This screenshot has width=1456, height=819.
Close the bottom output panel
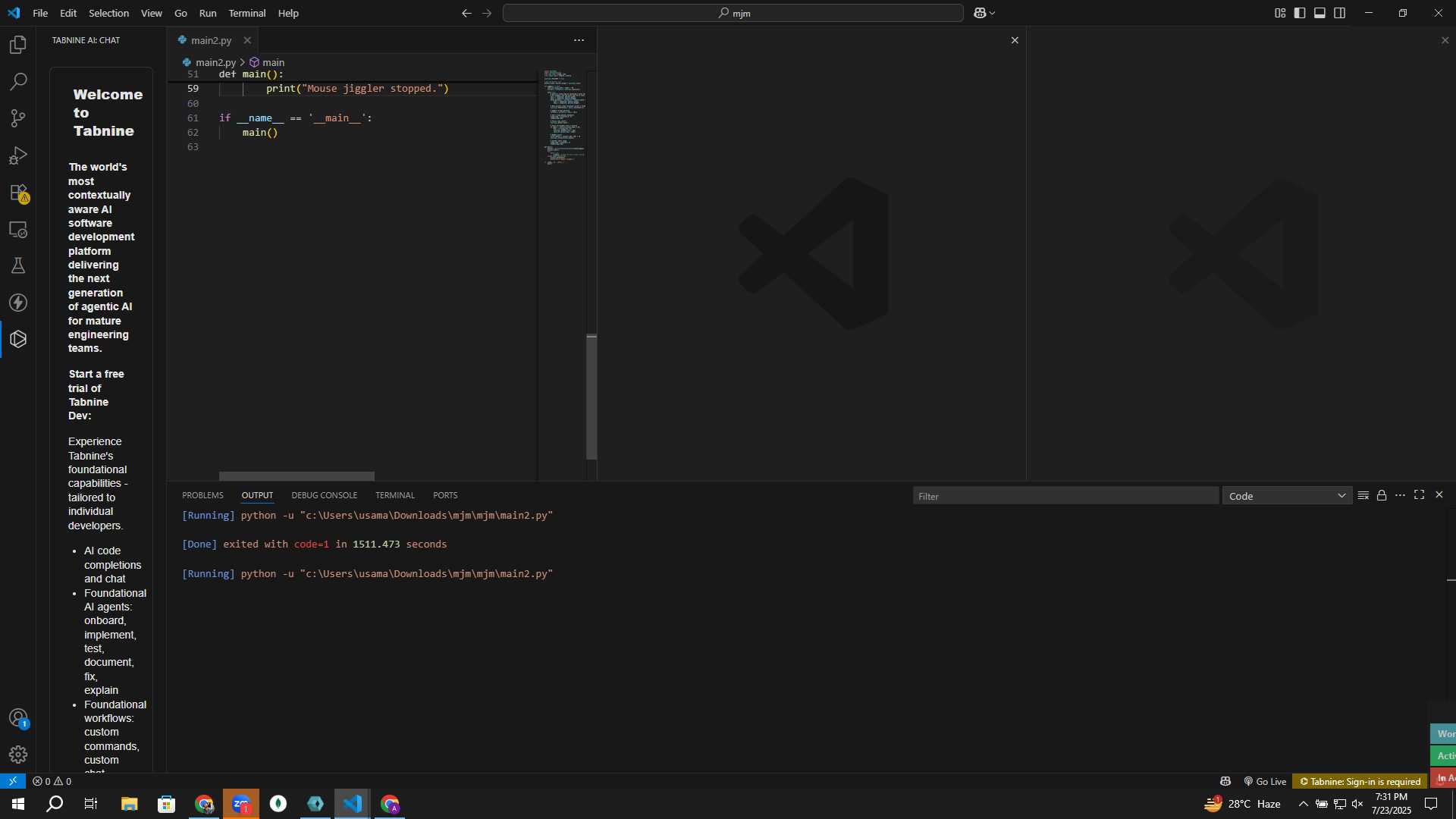tap(1439, 495)
